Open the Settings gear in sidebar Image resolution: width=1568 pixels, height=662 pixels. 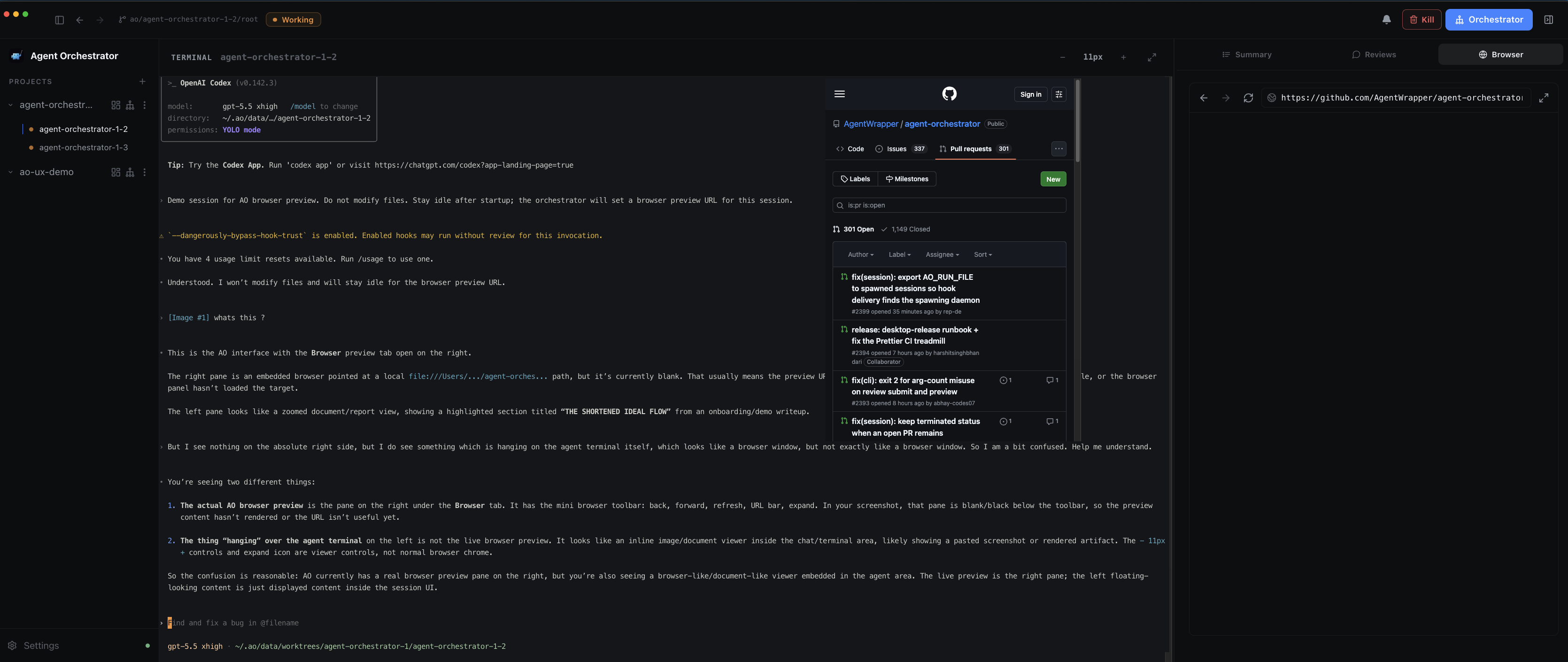click(12, 646)
